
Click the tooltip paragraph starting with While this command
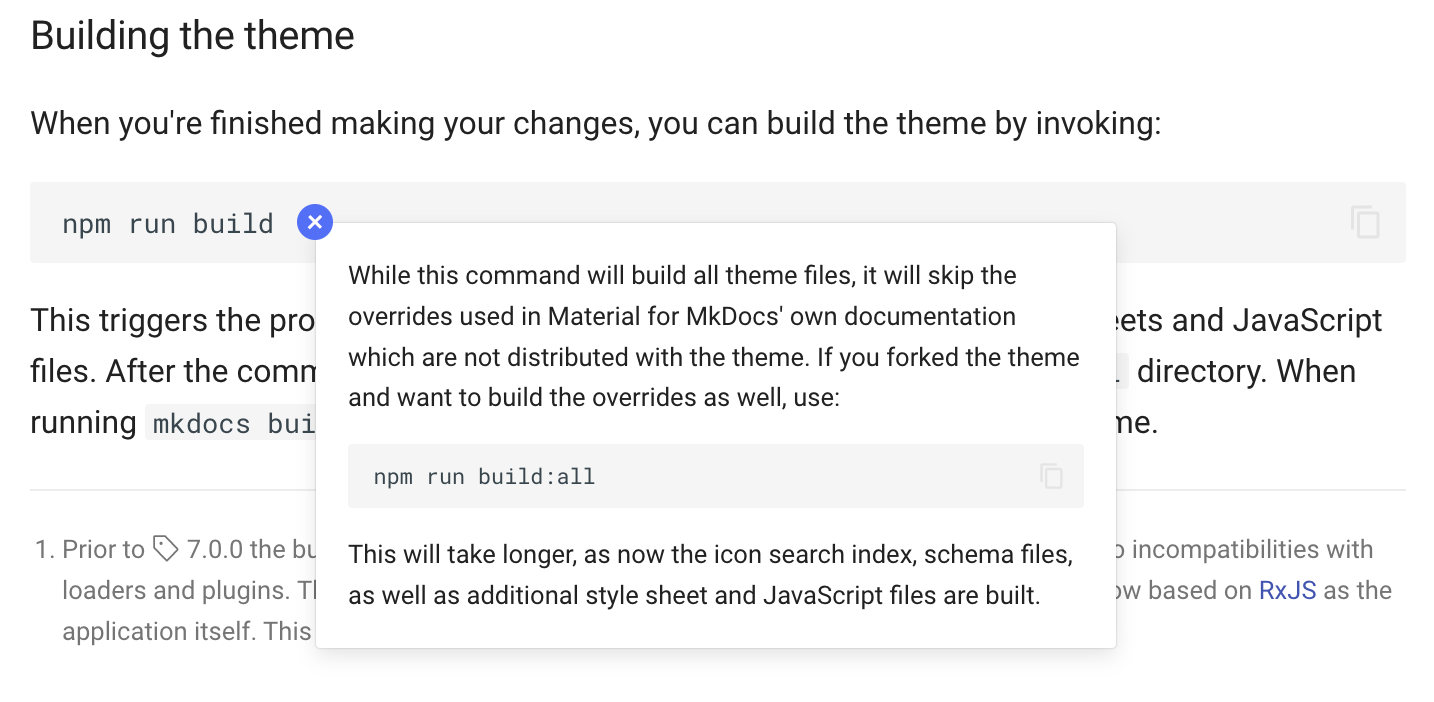[714, 336]
